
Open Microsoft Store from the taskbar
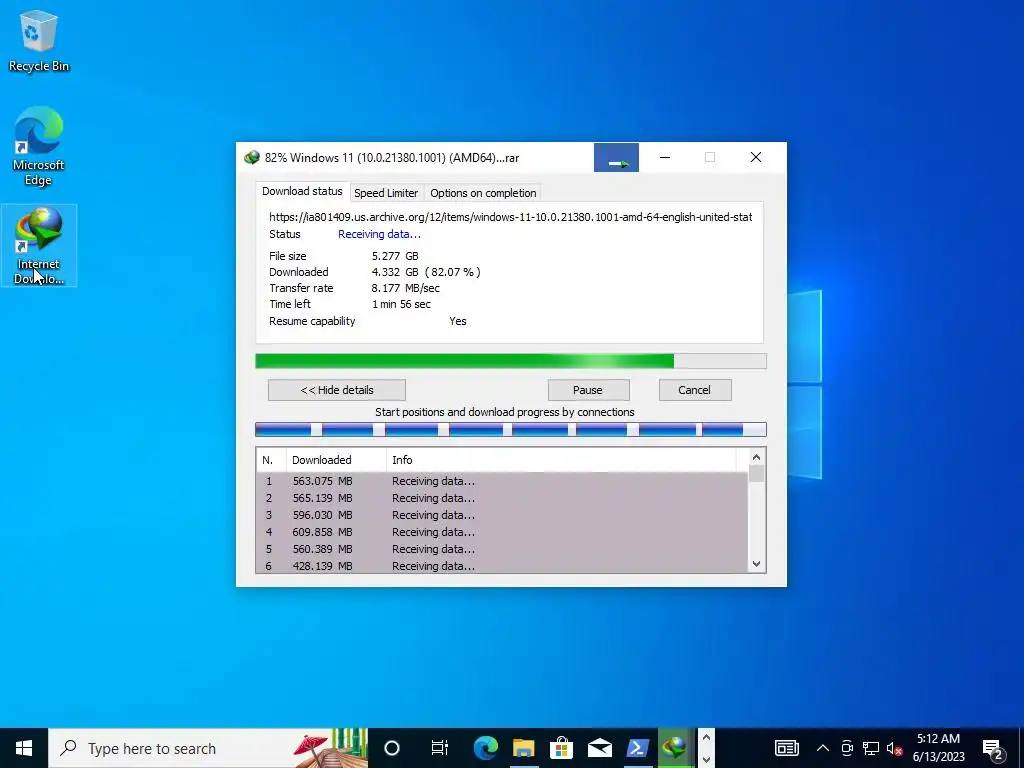(x=561, y=748)
